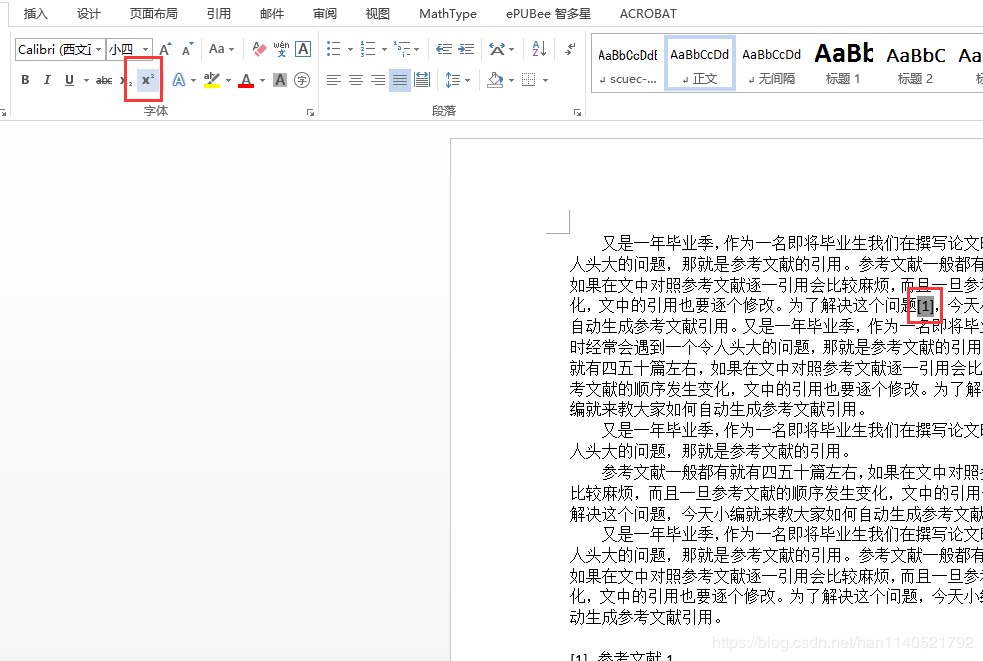This screenshot has width=983, height=661.
Task: Sort text with the A-Z icon
Action: [539, 49]
